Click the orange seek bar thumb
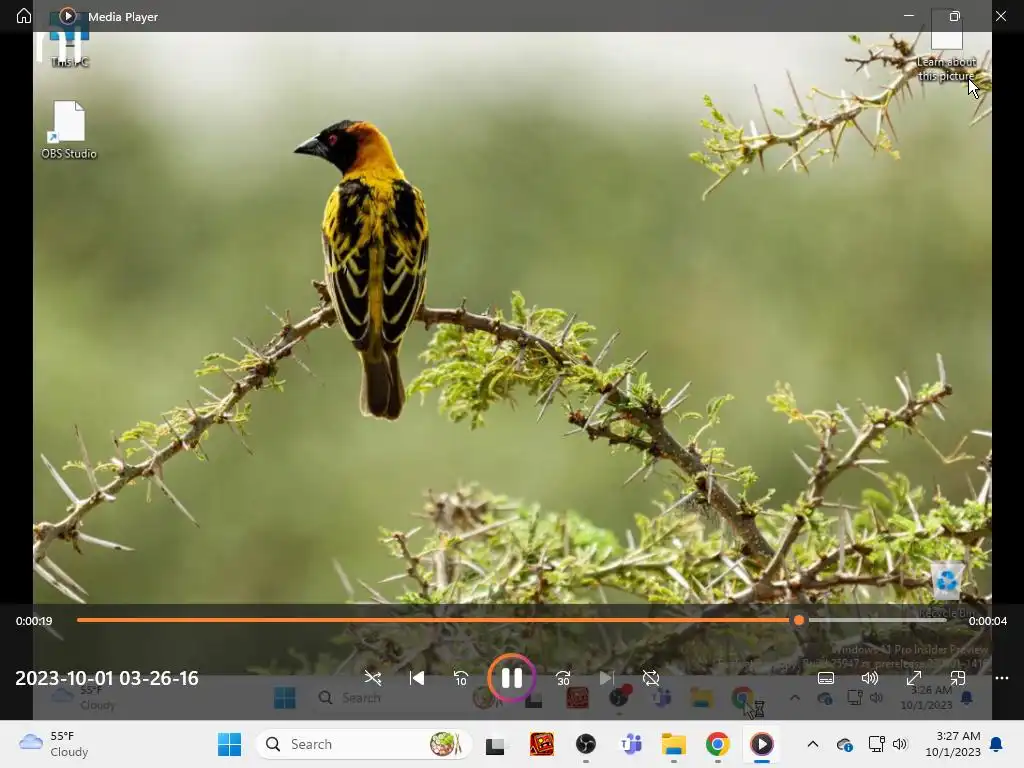The height and width of the screenshot is (768, 1024). [799, 620]
